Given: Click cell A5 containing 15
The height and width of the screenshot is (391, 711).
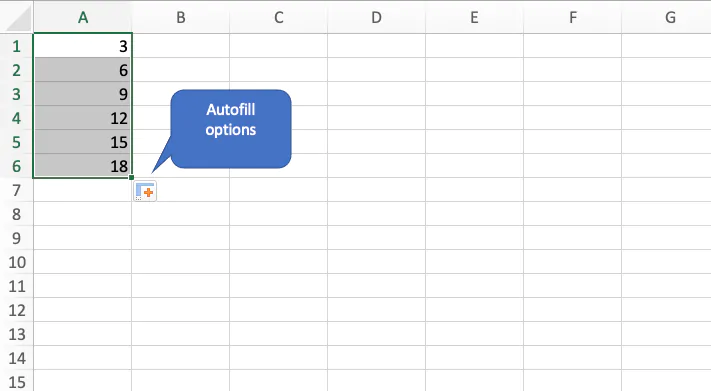Looking at the screenshot, I should coord(83,142).
